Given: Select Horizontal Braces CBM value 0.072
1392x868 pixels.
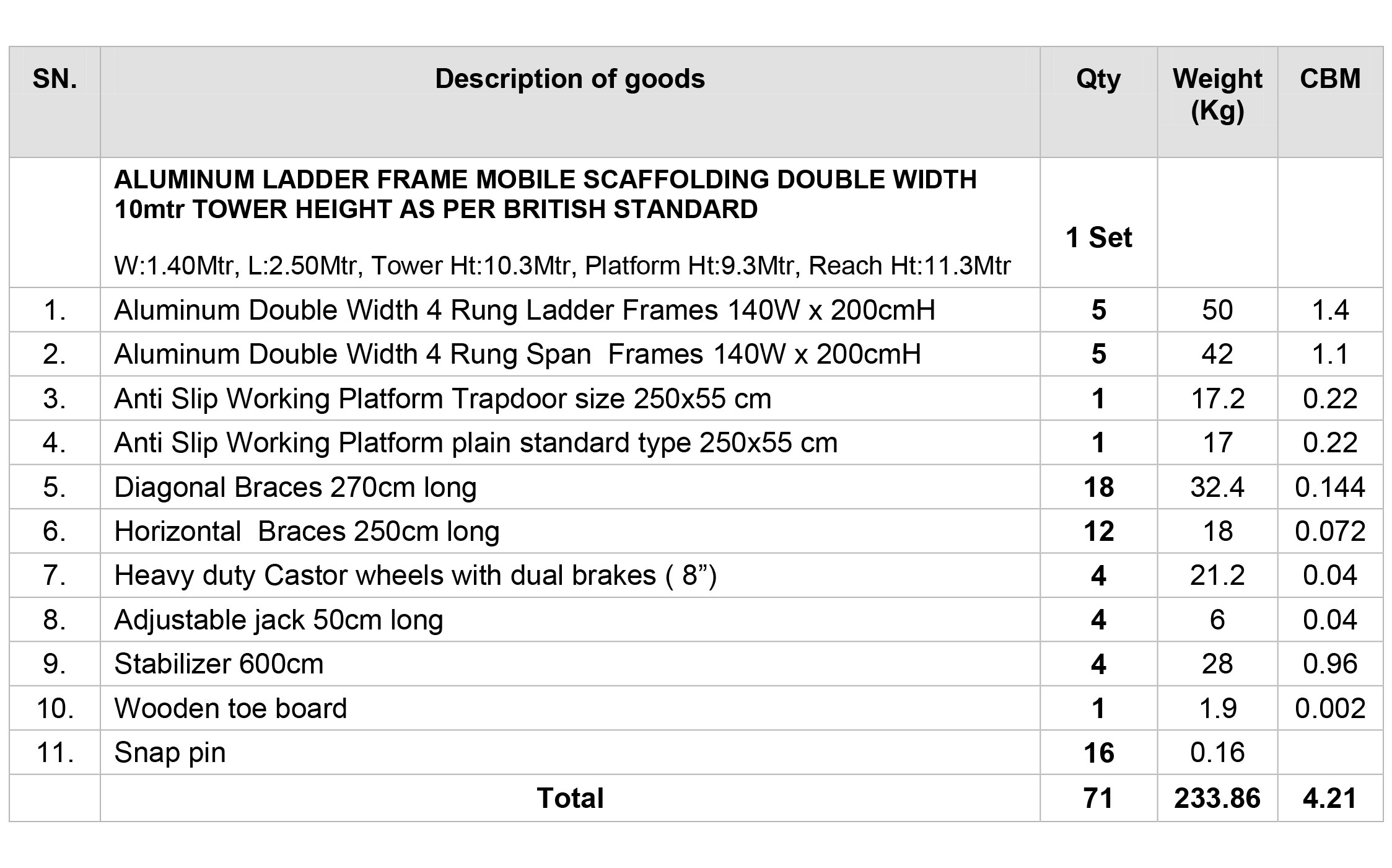Looking at the screenshot, I should coord(1330,532).
